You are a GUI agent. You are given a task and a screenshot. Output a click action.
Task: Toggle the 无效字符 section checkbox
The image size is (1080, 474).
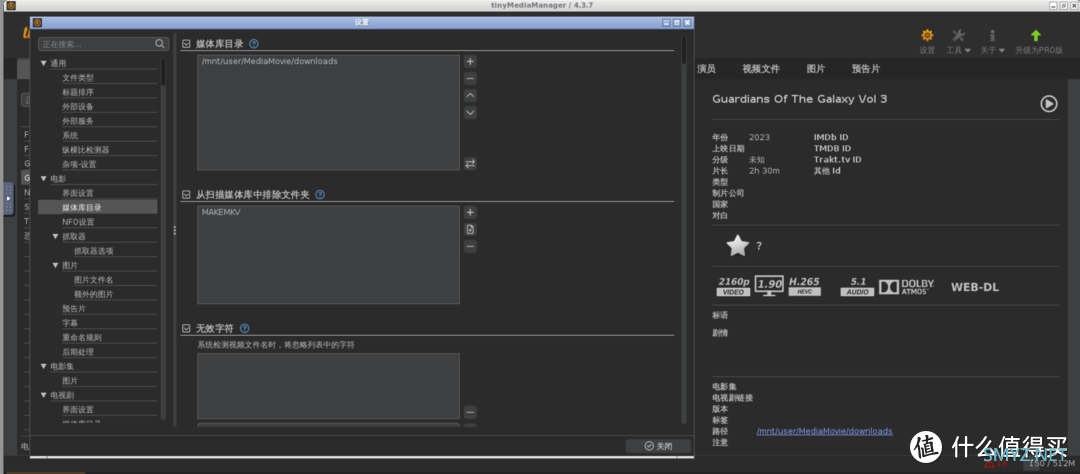[x=186, y=328]
